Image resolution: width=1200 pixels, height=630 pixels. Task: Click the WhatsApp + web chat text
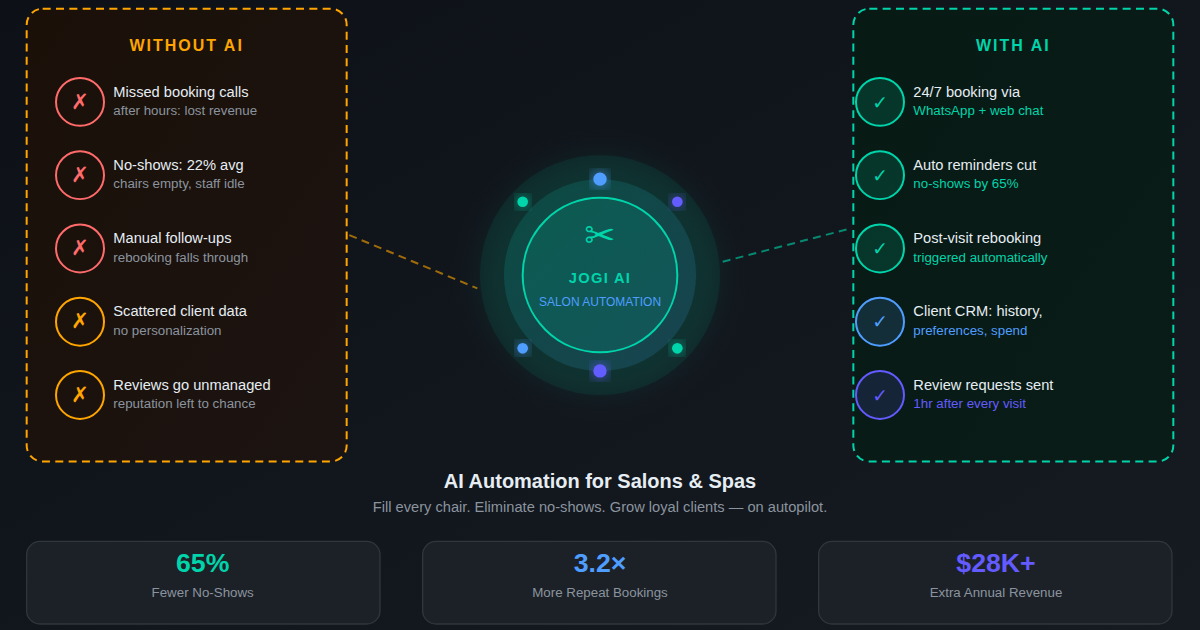978,111
